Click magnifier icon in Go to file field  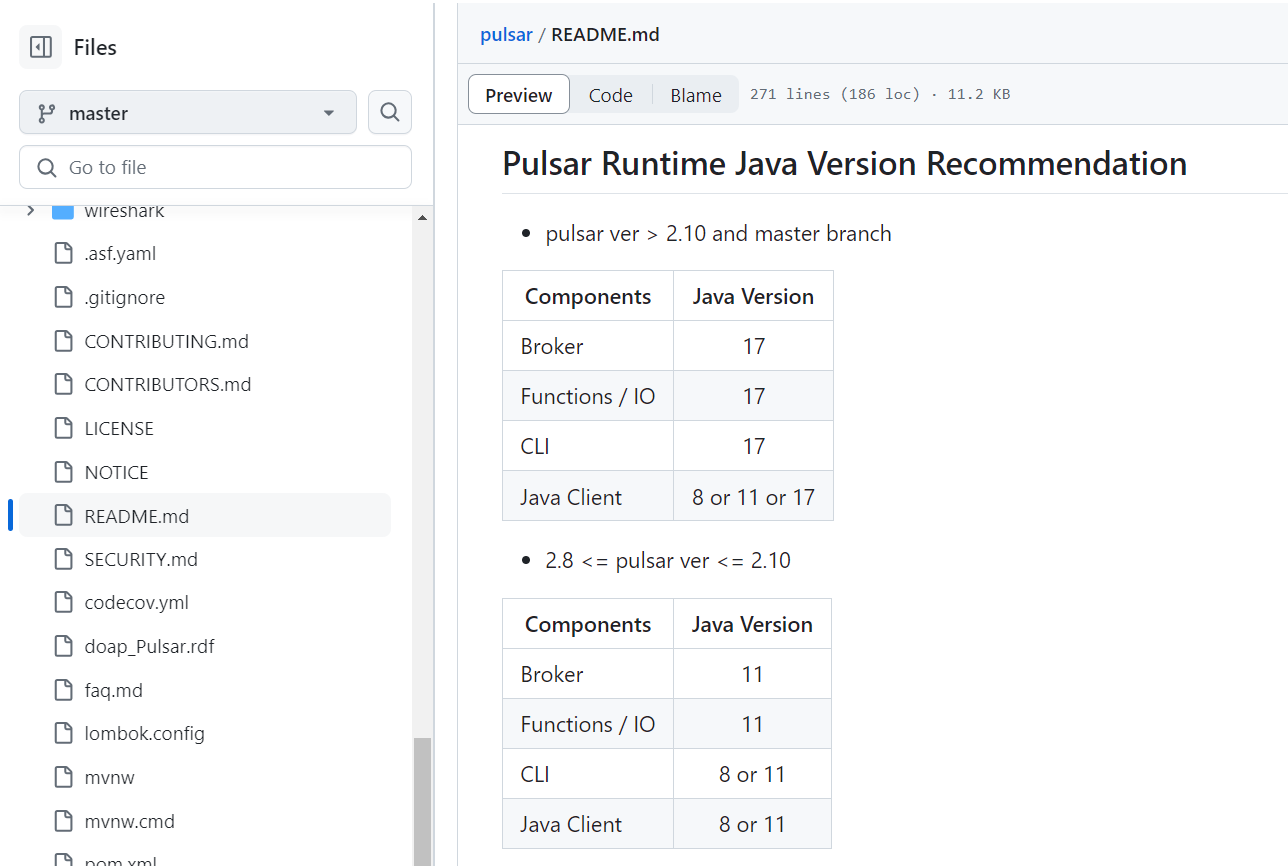point(46,168)
